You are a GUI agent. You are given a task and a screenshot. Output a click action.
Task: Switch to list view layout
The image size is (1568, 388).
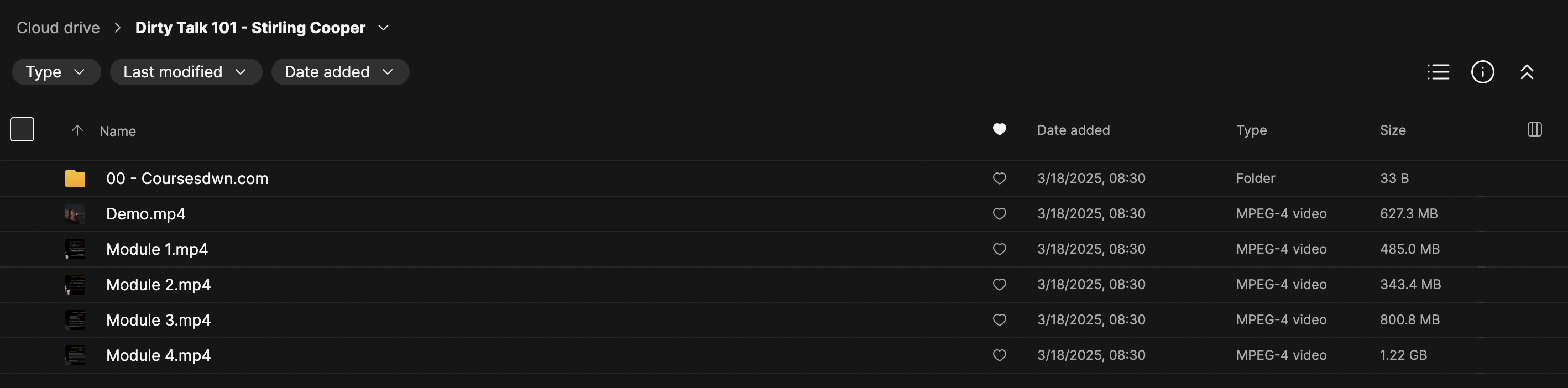click(1438, 72)
